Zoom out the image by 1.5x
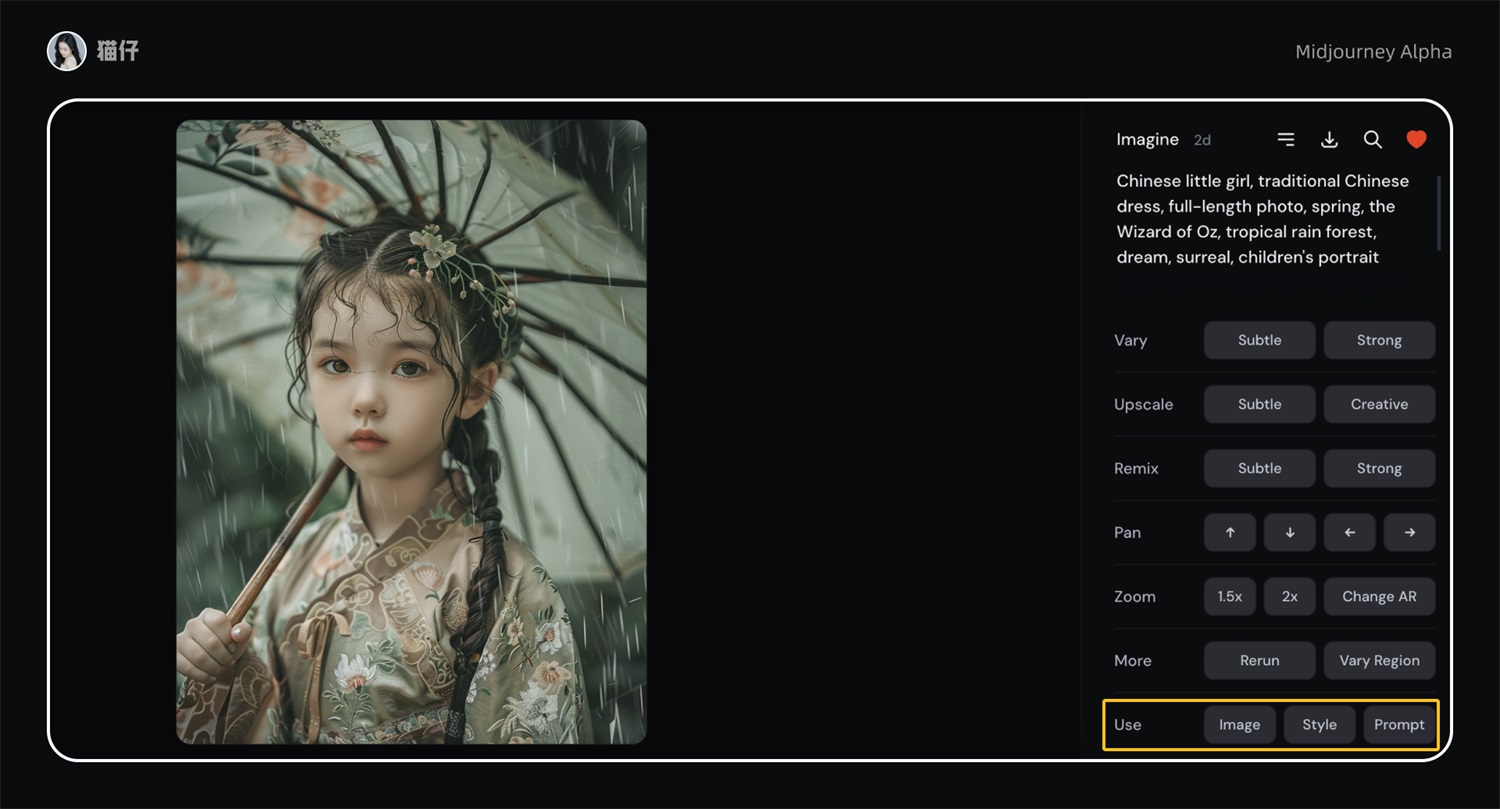This screenshot has width=1500, height=809. point(1230,597)
